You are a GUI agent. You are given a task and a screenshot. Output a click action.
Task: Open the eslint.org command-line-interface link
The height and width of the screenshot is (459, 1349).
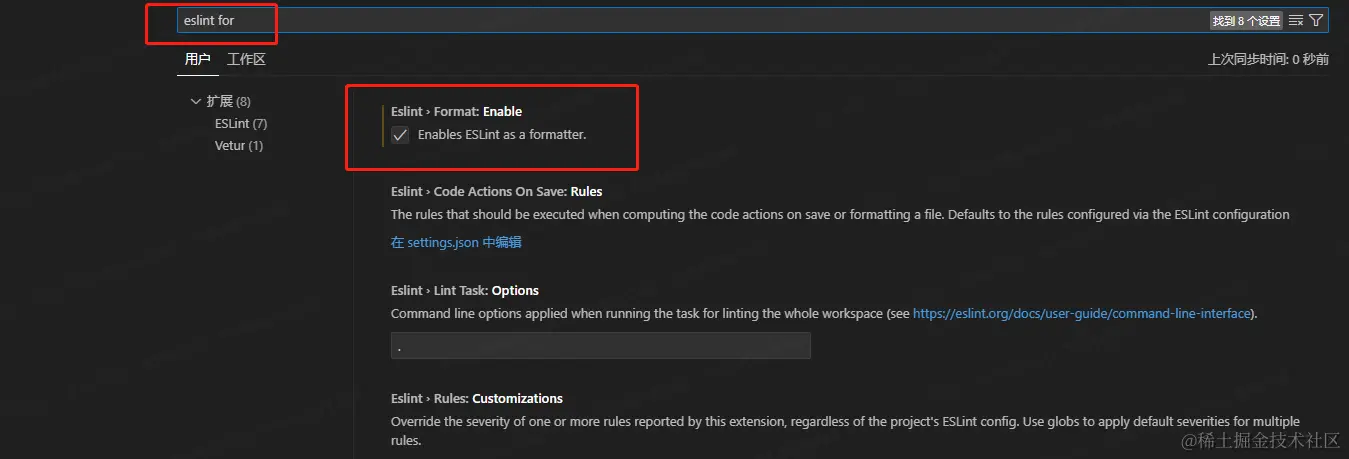tap(1082, 314)
